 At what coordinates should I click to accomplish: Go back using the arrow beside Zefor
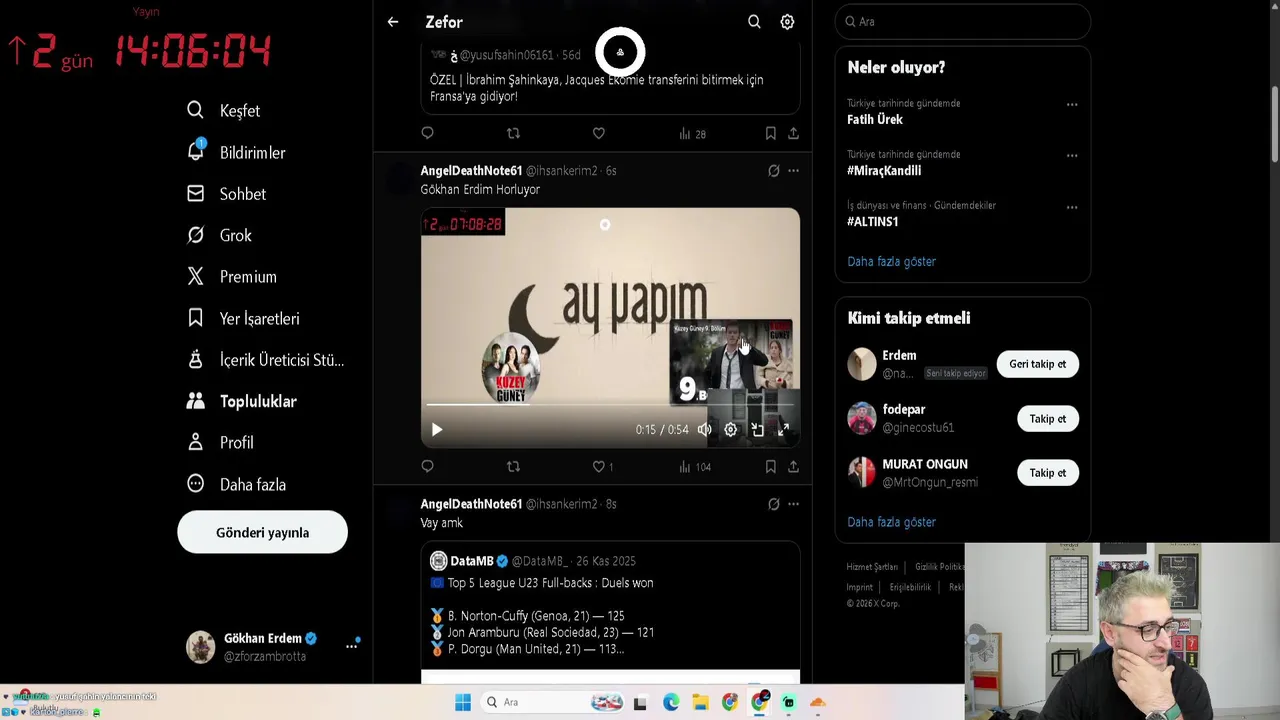pyautogui.click(x=393, y=22)
